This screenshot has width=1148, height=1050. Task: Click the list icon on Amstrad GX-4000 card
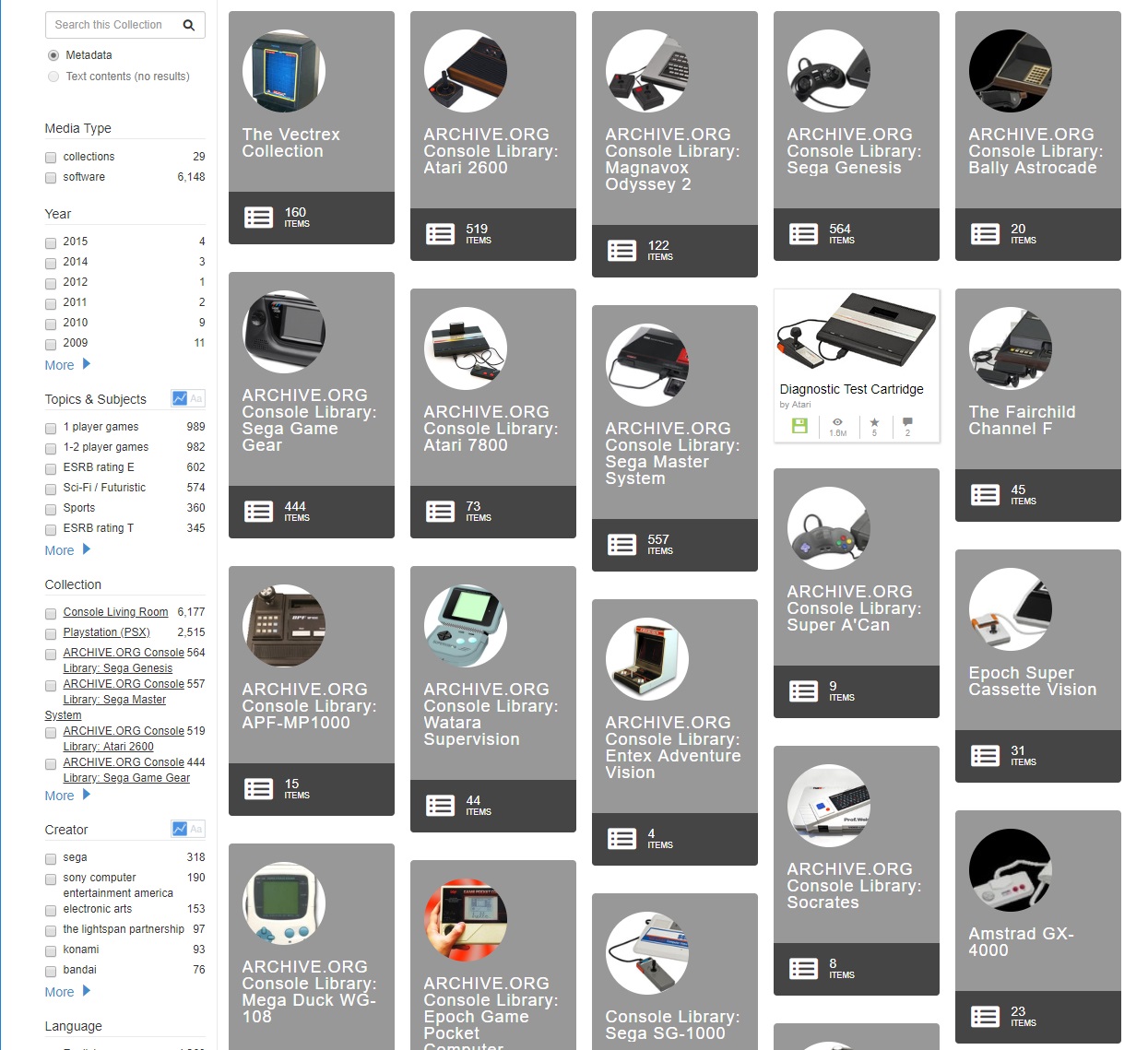tap(985, 1017)
